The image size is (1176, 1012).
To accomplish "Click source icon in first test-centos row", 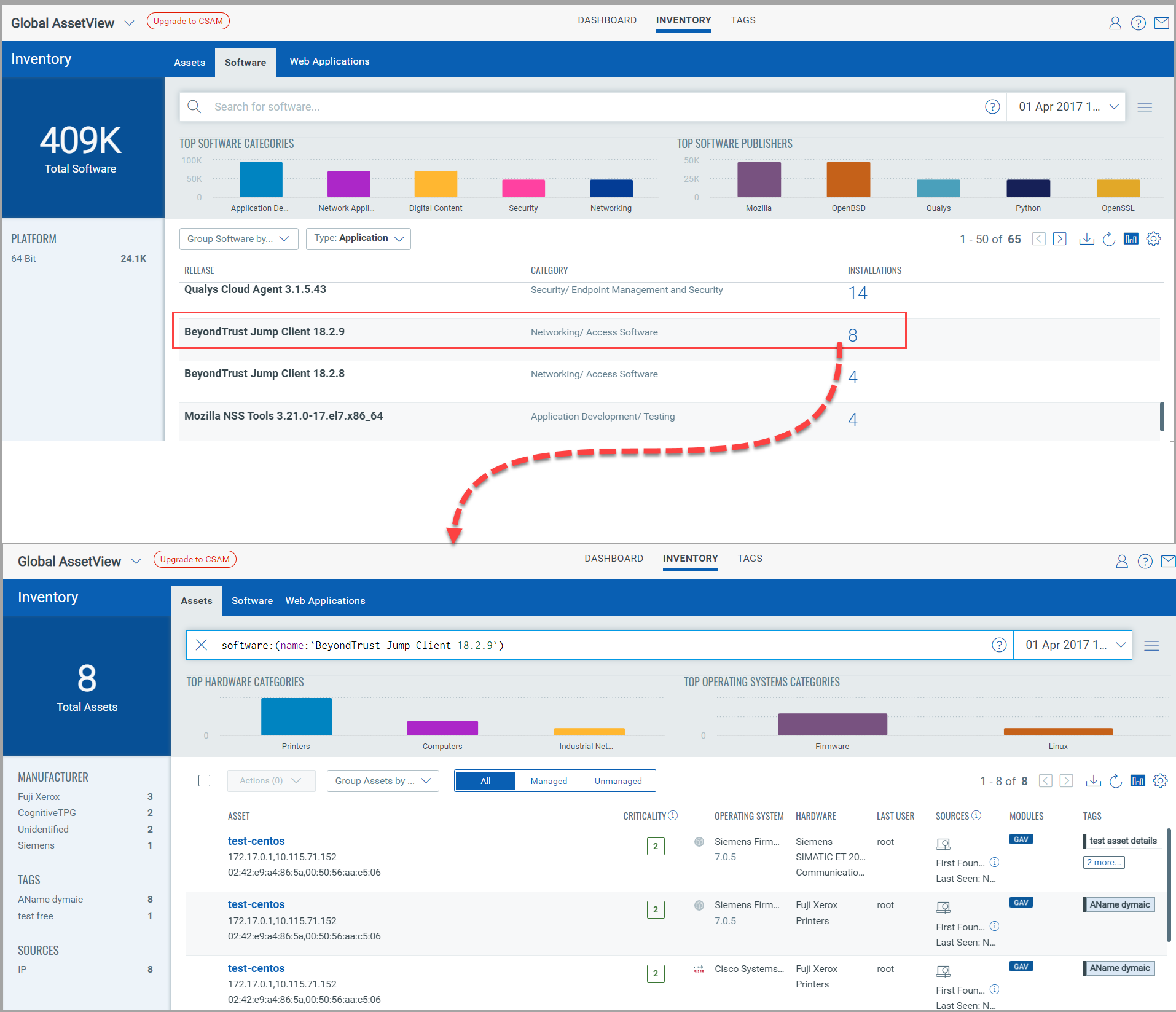I will [x=943, y=844].
